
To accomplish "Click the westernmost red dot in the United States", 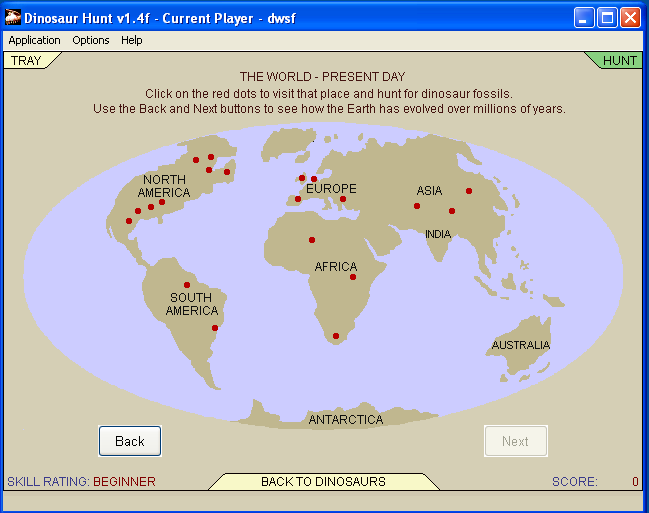I will click(x=129, y=221).
